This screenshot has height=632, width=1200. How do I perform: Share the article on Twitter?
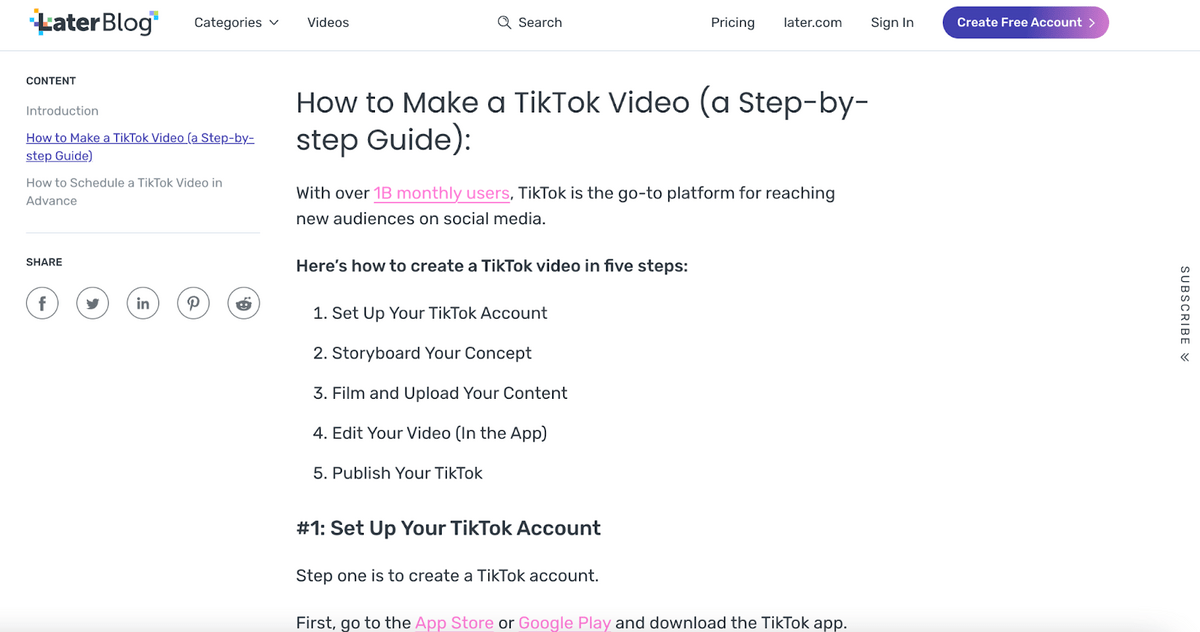click(x=92, y=302)
